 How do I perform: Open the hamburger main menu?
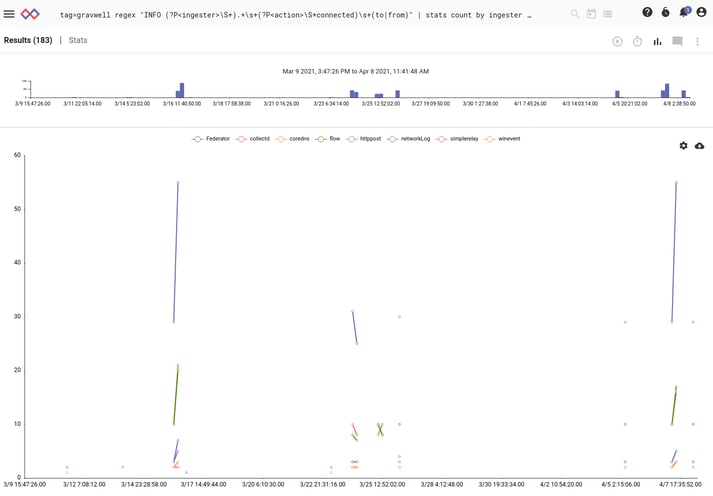10,14
